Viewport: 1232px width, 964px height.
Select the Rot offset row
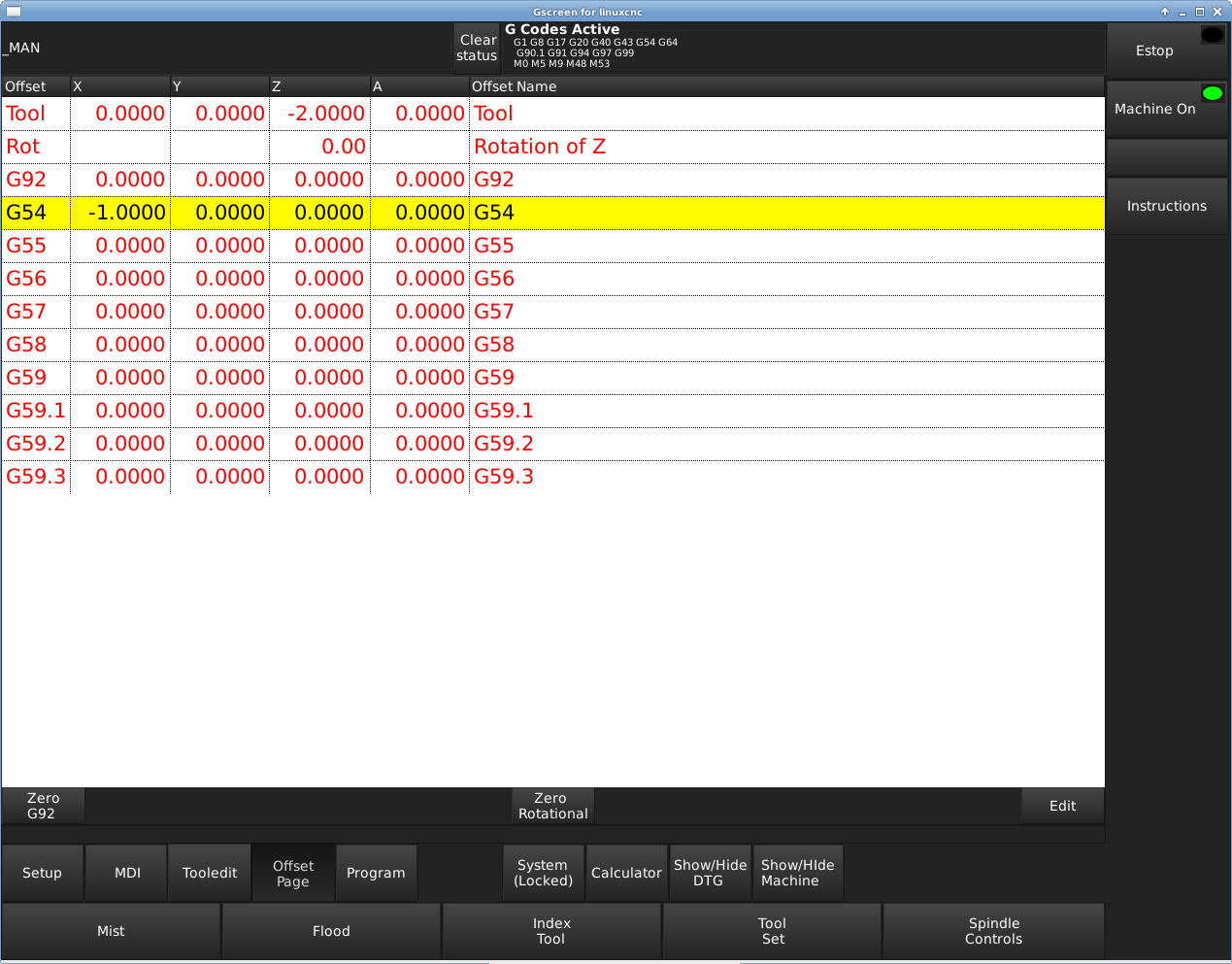pos(552,147)
